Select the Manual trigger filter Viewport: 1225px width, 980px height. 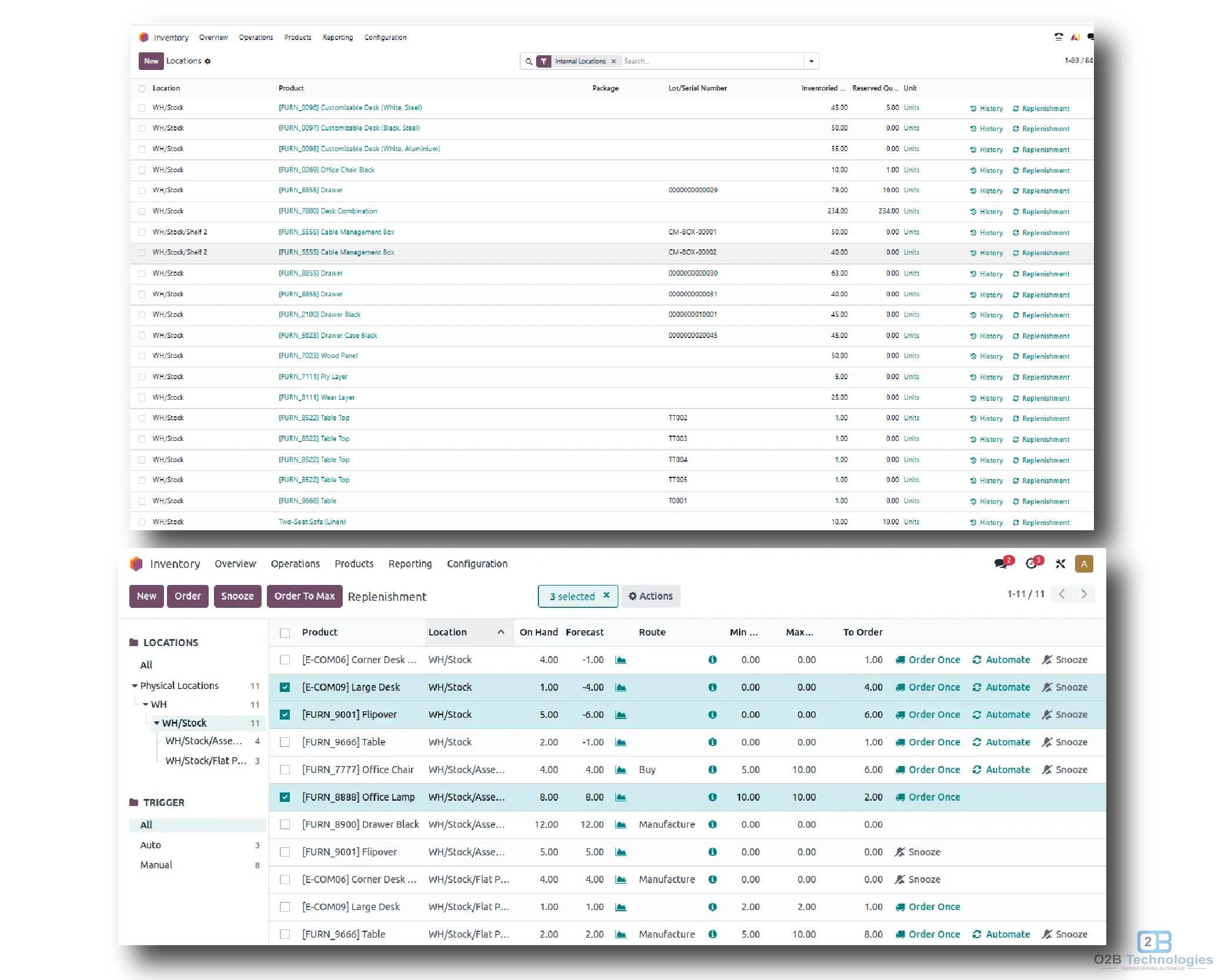coord(155,864)
